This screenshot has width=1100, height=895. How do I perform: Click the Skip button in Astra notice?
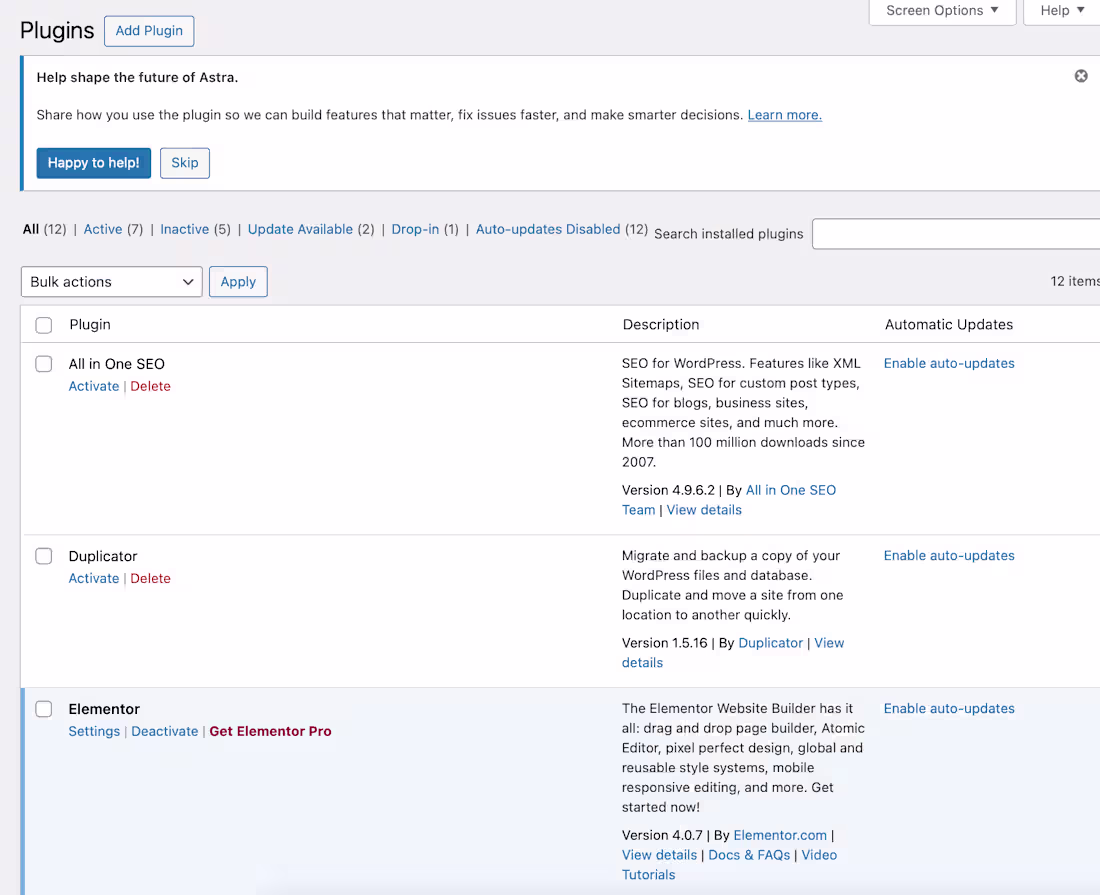tap(185, 163)
